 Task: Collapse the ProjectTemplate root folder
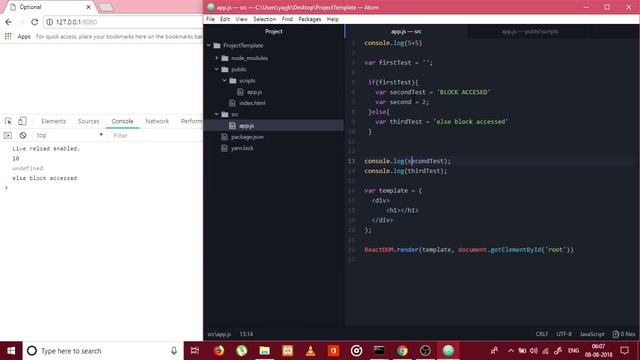pyautogui.click(x=209, y=46)
